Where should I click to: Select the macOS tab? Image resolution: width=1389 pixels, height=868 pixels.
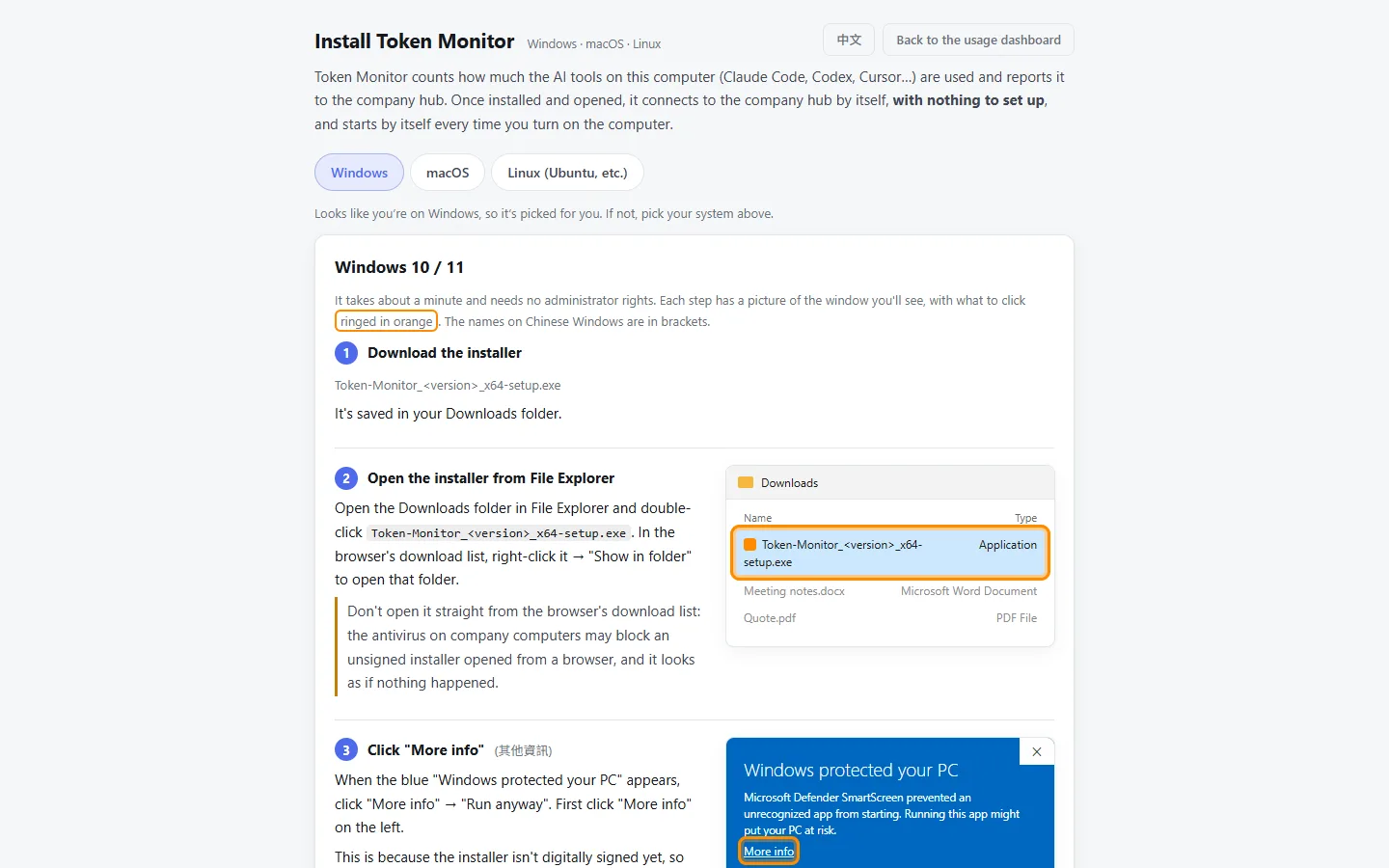coord(448,173)
